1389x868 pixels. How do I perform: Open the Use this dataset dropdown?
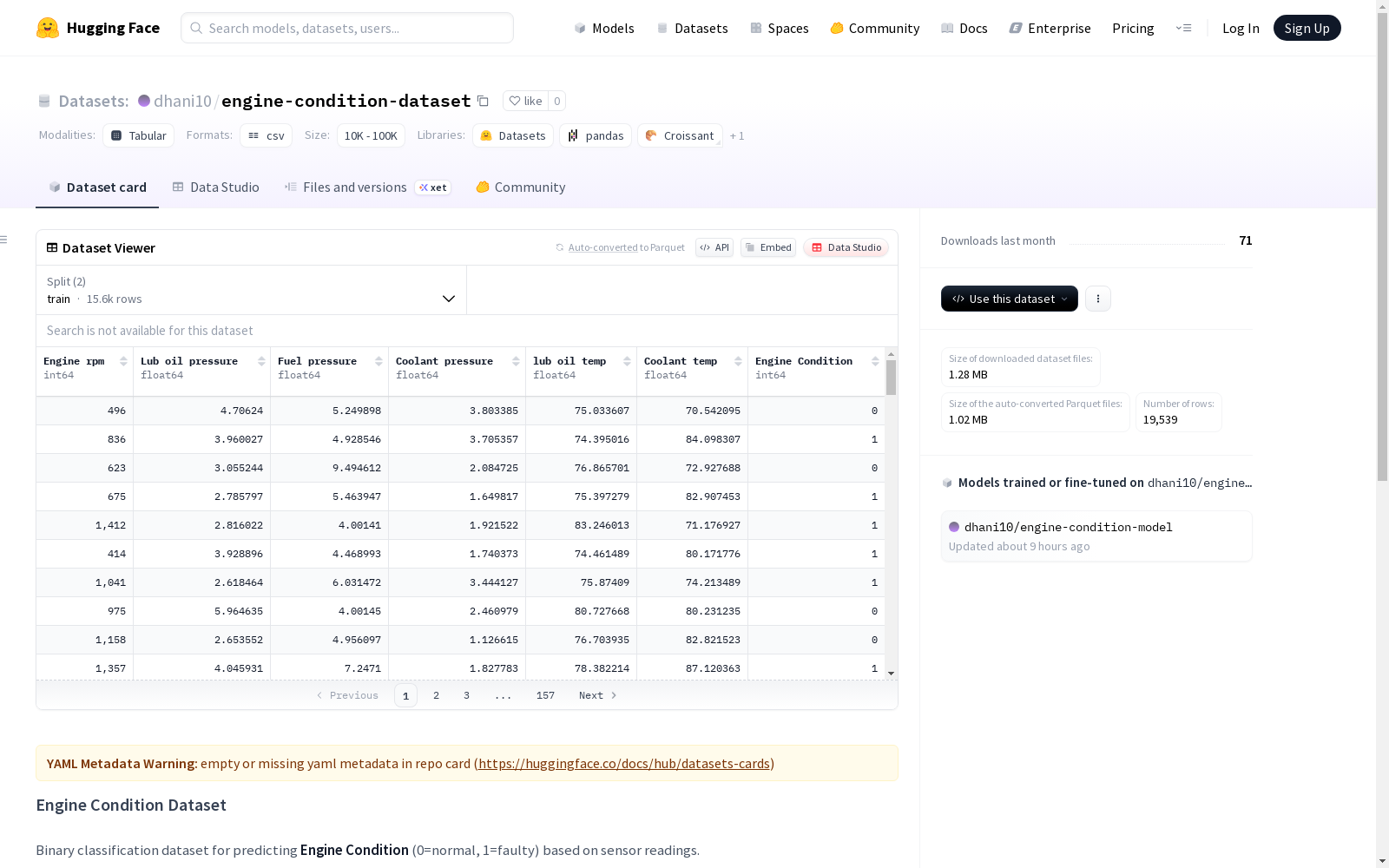point(1010,299)
